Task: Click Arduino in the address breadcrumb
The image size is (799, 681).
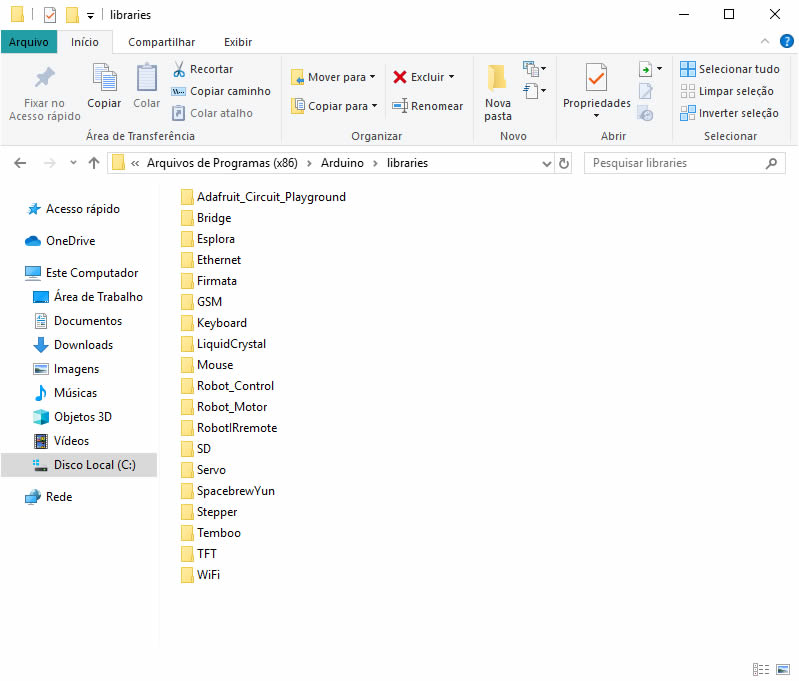Action: tap(342, 163)
